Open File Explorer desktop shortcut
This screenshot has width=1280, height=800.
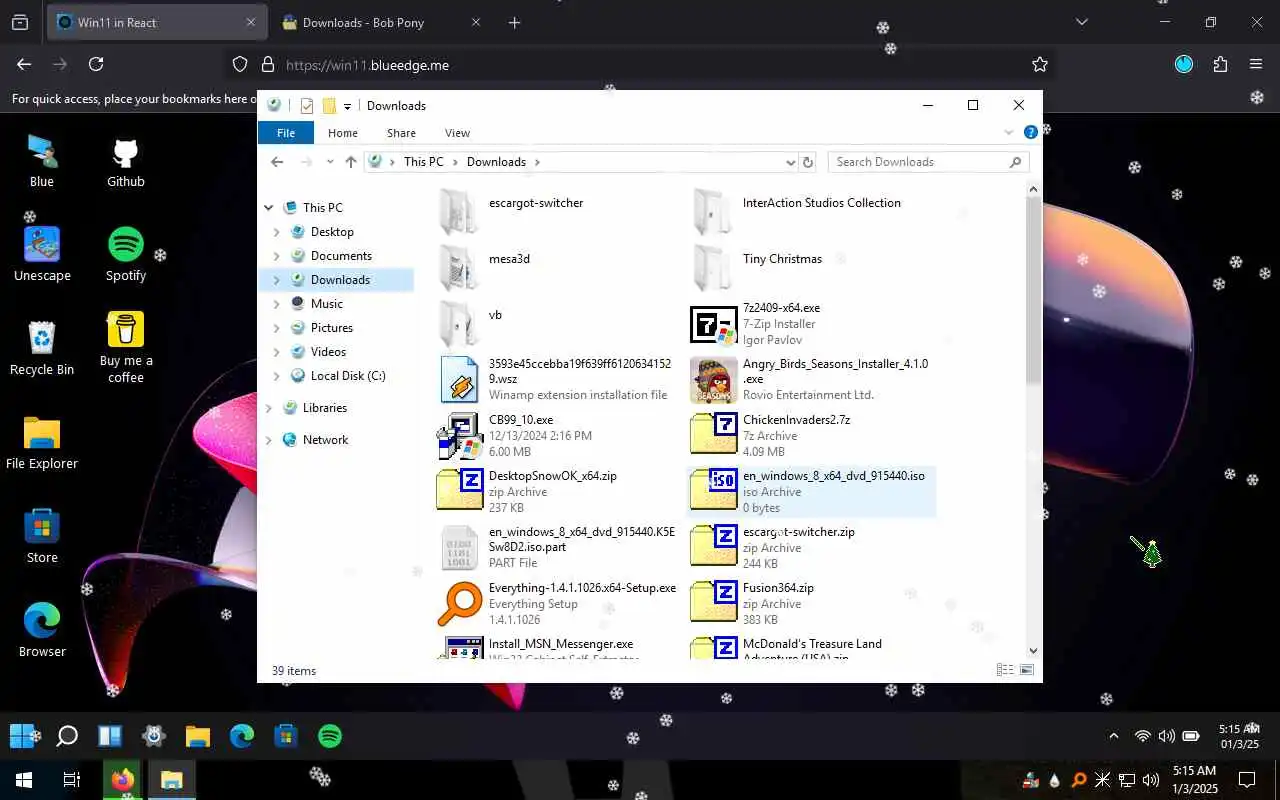click(x=42, y=443)
